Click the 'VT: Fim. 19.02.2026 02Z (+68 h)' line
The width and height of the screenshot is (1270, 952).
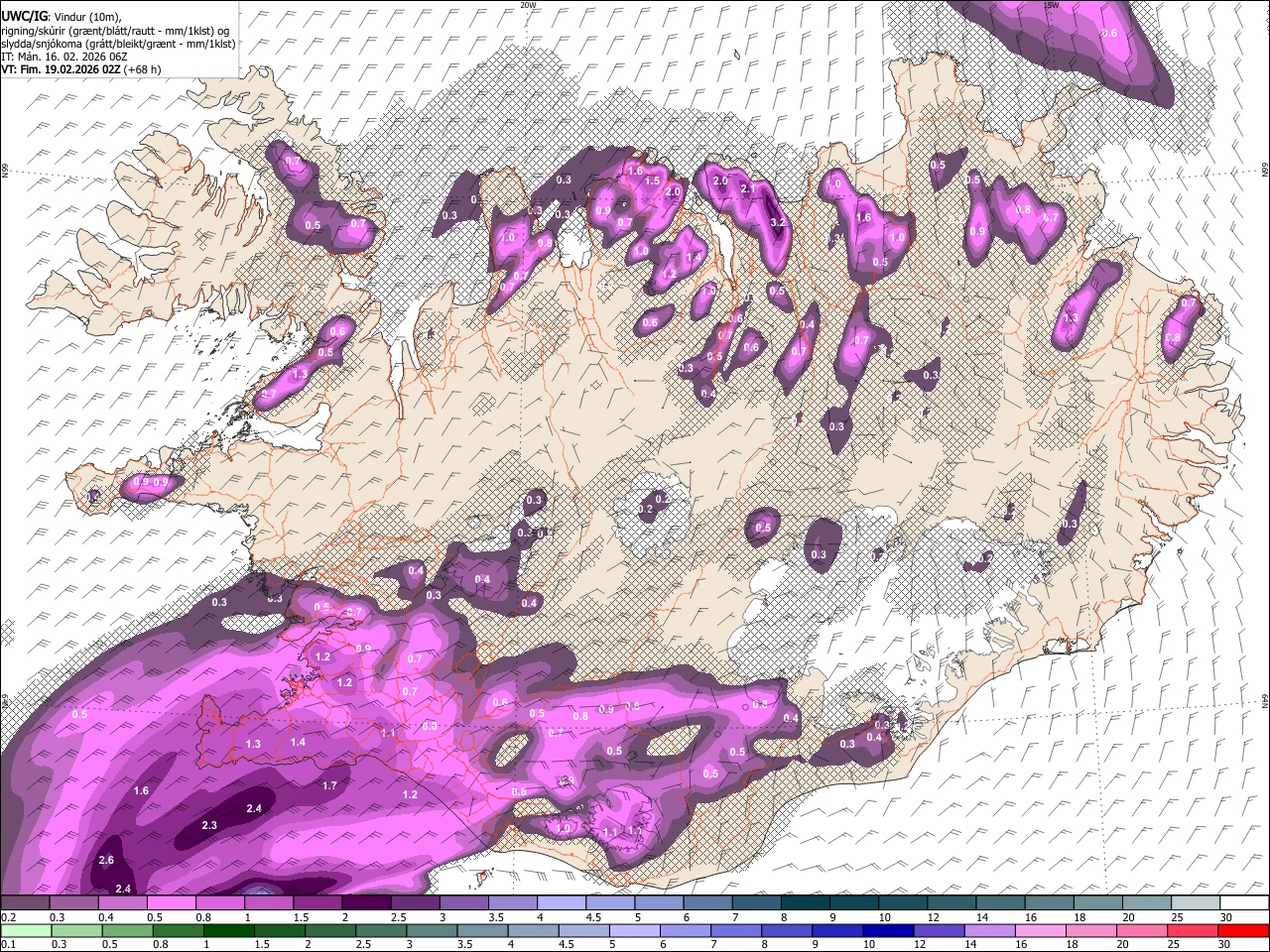81,69
